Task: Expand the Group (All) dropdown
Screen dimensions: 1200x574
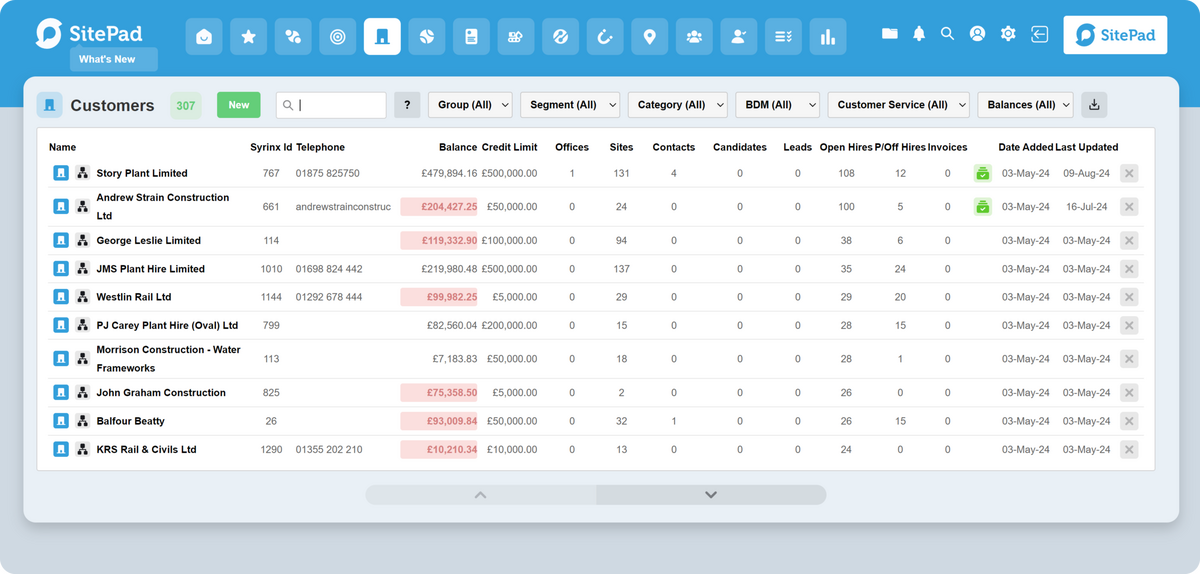Action: 470,105
